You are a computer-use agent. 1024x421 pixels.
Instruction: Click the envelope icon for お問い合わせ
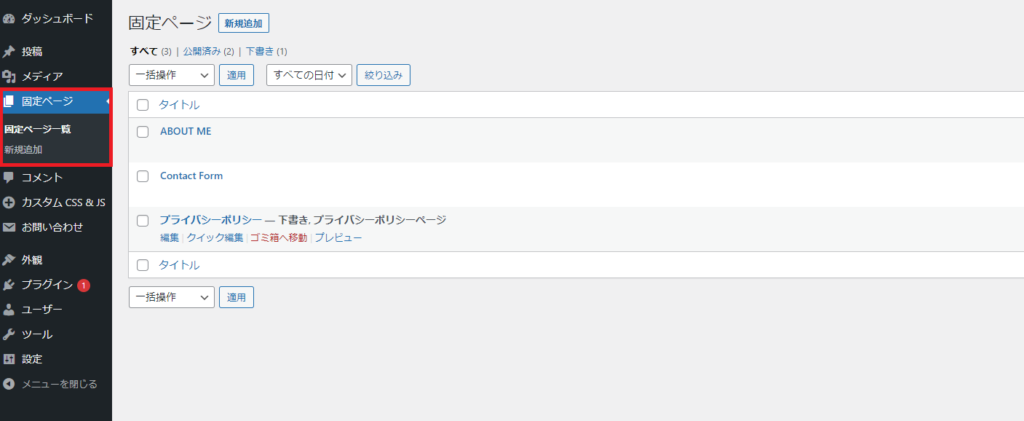9,227
